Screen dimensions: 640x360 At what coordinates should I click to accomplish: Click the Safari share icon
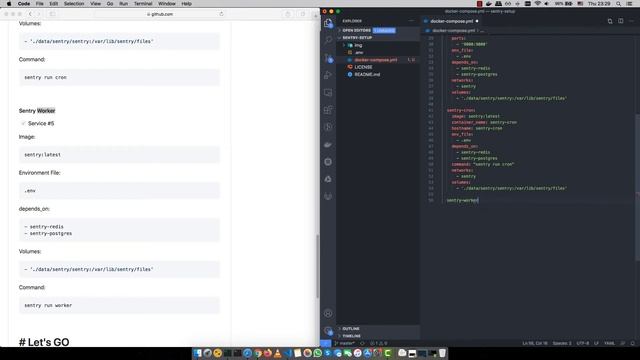pos(288,14)
